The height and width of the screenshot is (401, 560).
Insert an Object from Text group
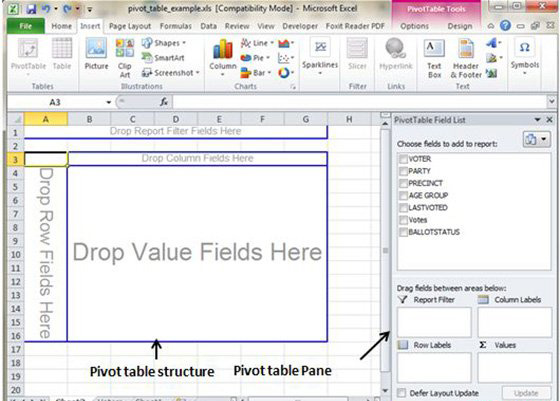pyautogui.click(x=492, y=73)
